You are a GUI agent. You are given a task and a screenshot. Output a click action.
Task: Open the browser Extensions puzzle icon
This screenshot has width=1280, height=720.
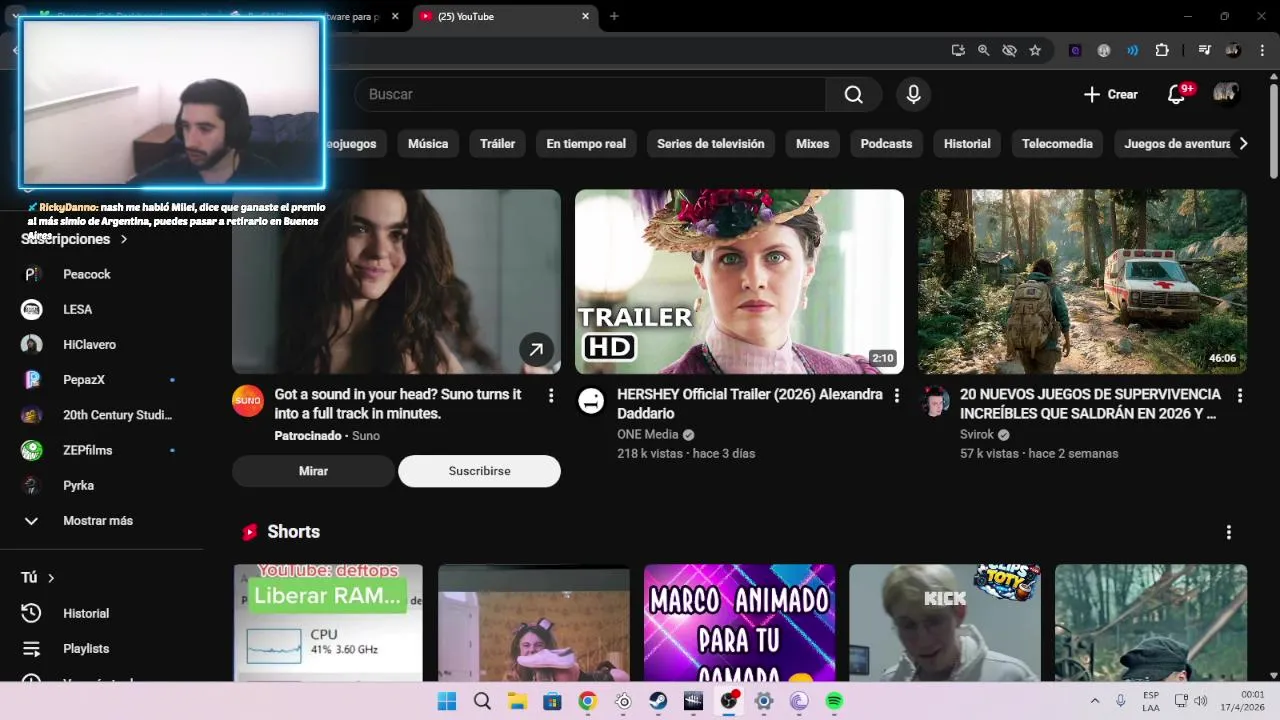pos(1162,50)
